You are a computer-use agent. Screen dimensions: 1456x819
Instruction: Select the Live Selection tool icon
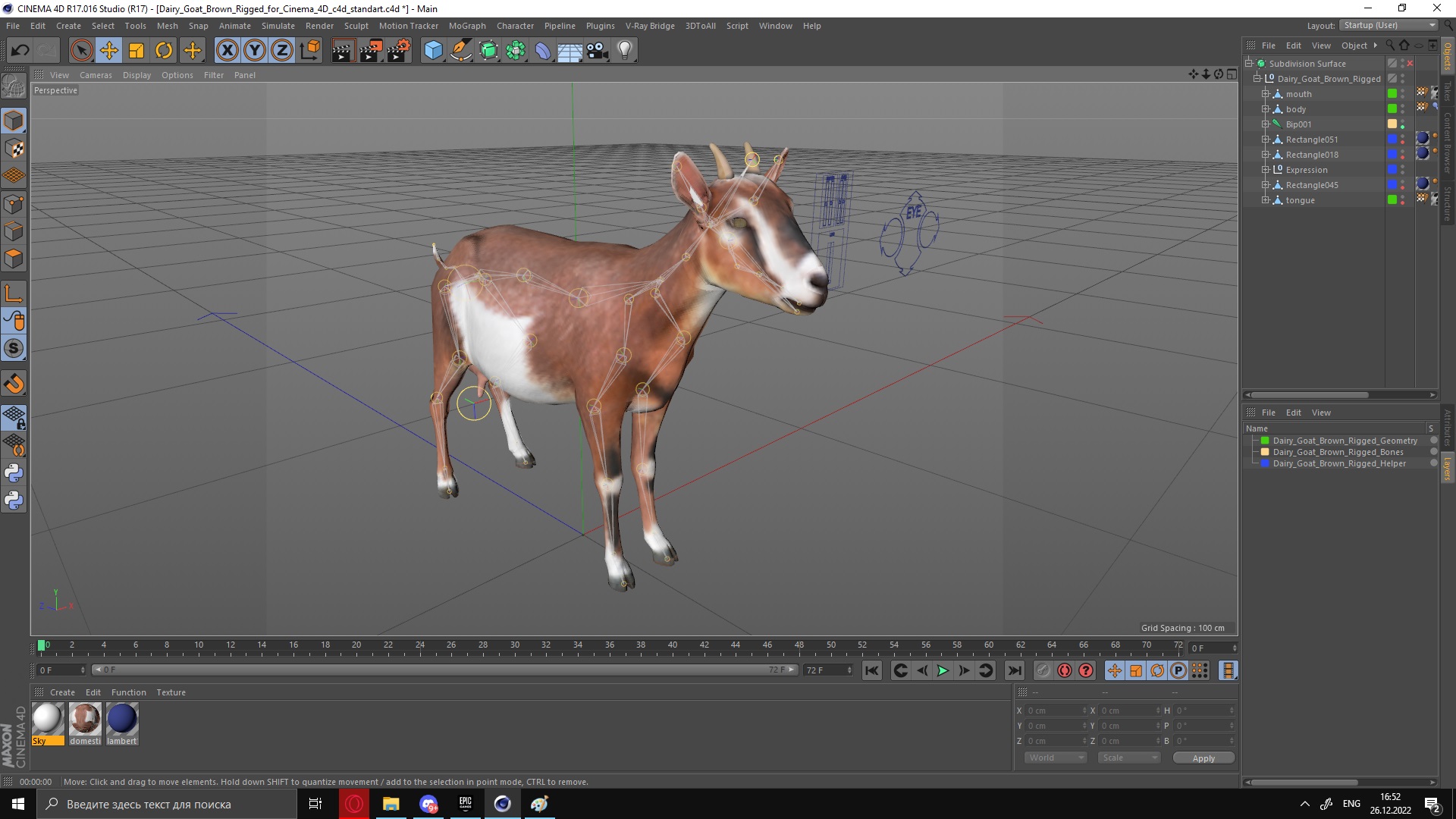81,50
